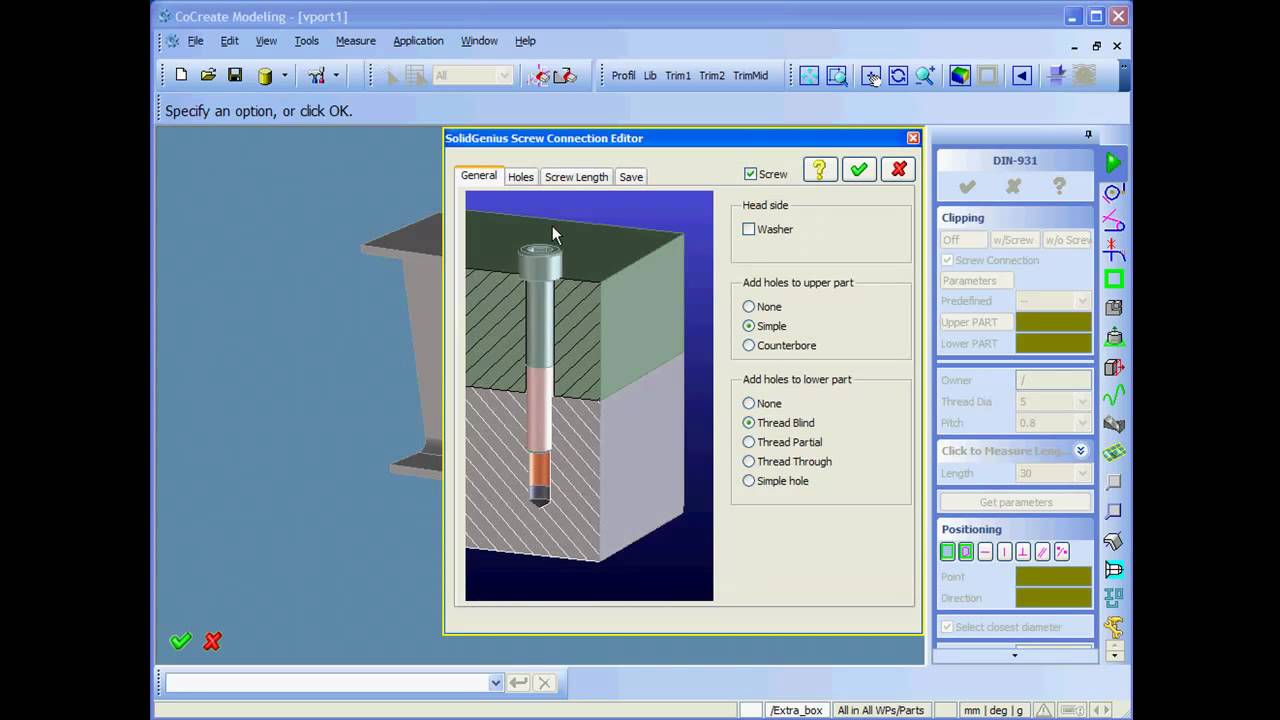
Task: Click the blue left-arrow previous view icon
Action: (1021, 76)
